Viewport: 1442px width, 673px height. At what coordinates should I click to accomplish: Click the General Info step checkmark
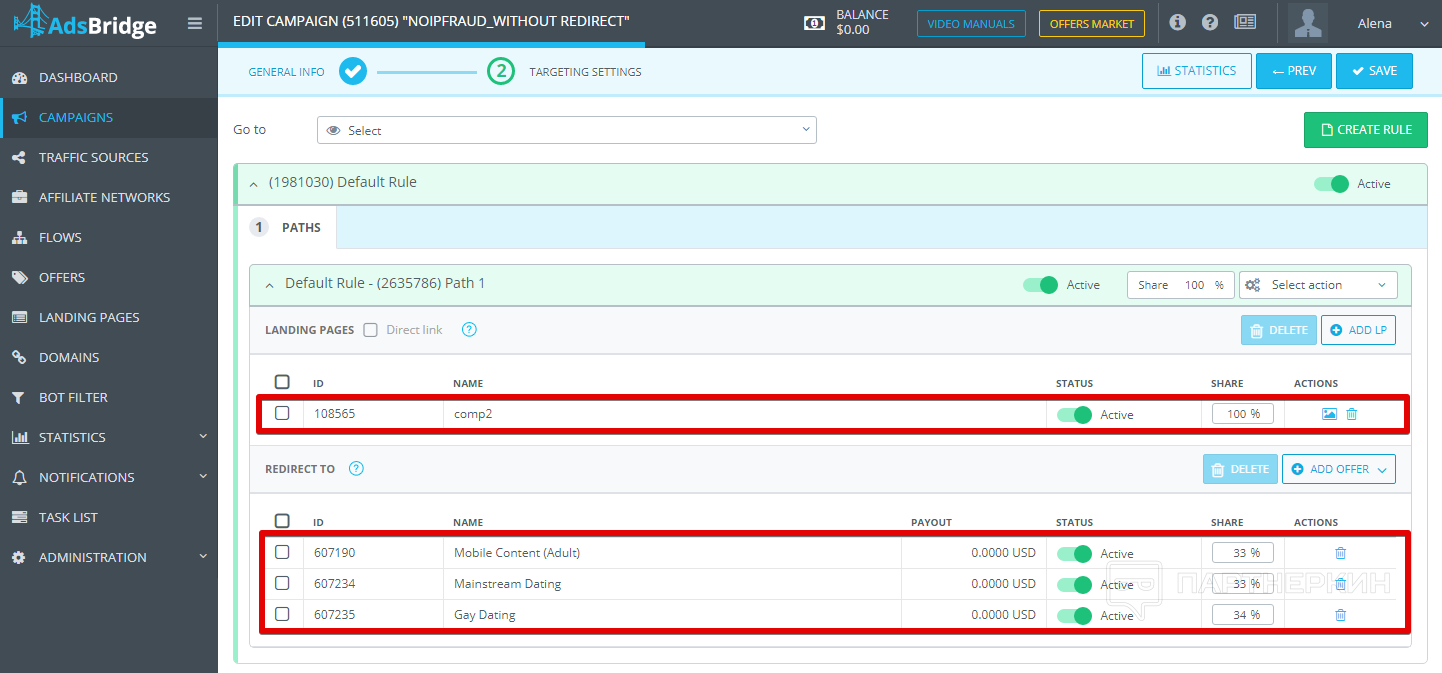pos(353,72)
